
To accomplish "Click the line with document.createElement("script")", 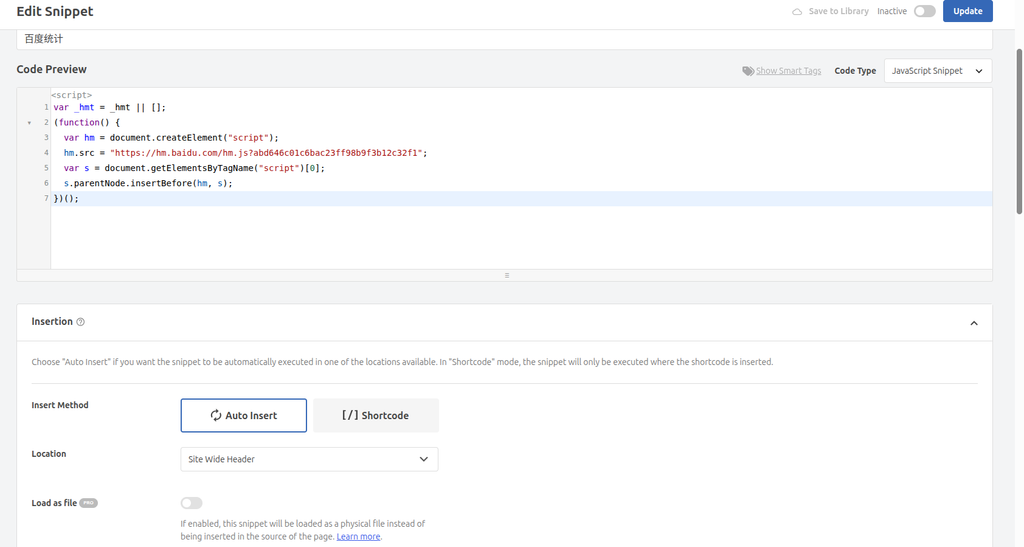I will tap(171, 138).
